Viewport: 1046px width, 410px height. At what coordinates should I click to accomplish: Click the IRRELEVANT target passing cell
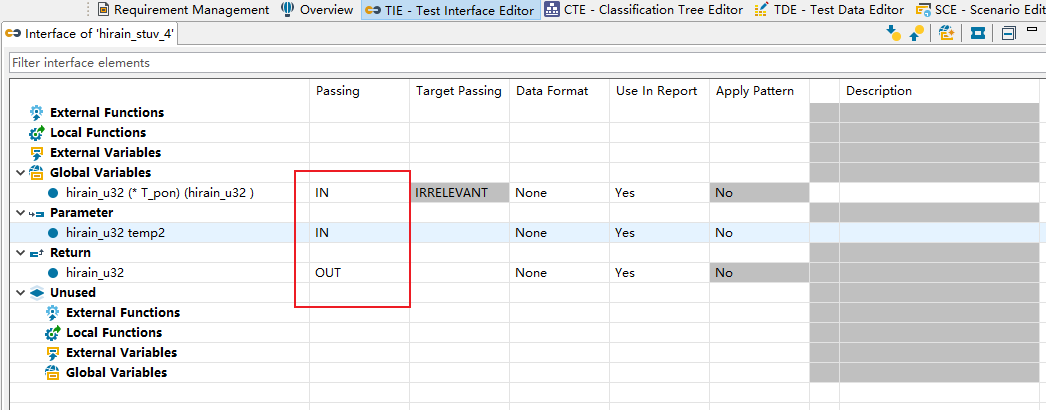[x=460, y=193]
